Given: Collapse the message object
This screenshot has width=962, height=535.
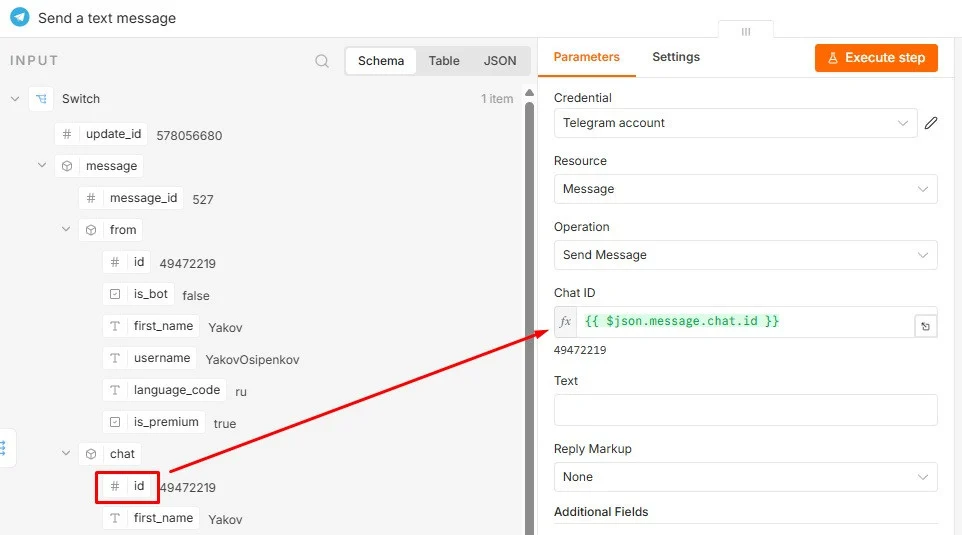Looking at the screenshot, I should (42, 165).
